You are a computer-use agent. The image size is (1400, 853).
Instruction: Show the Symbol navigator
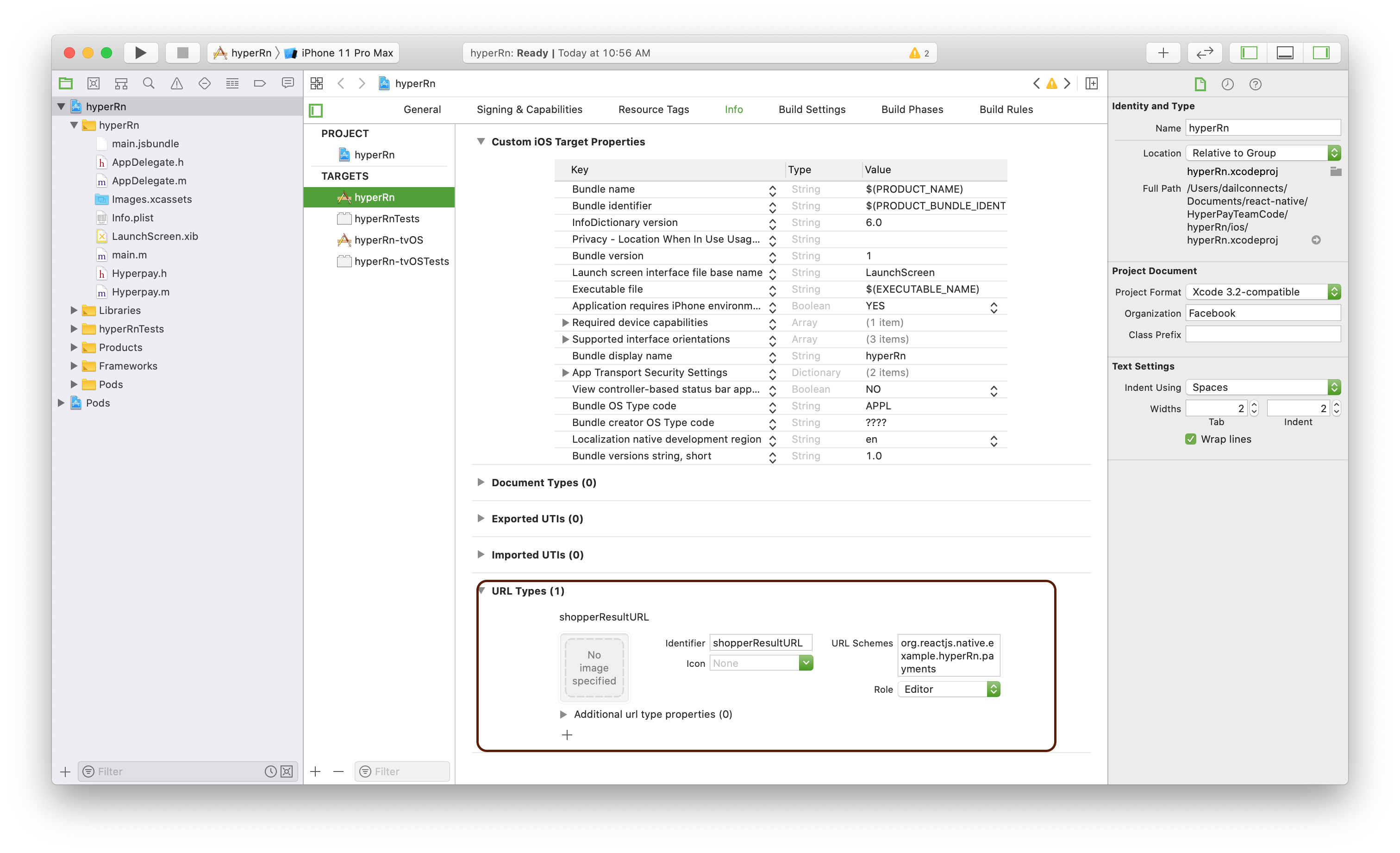click(121, 83)
